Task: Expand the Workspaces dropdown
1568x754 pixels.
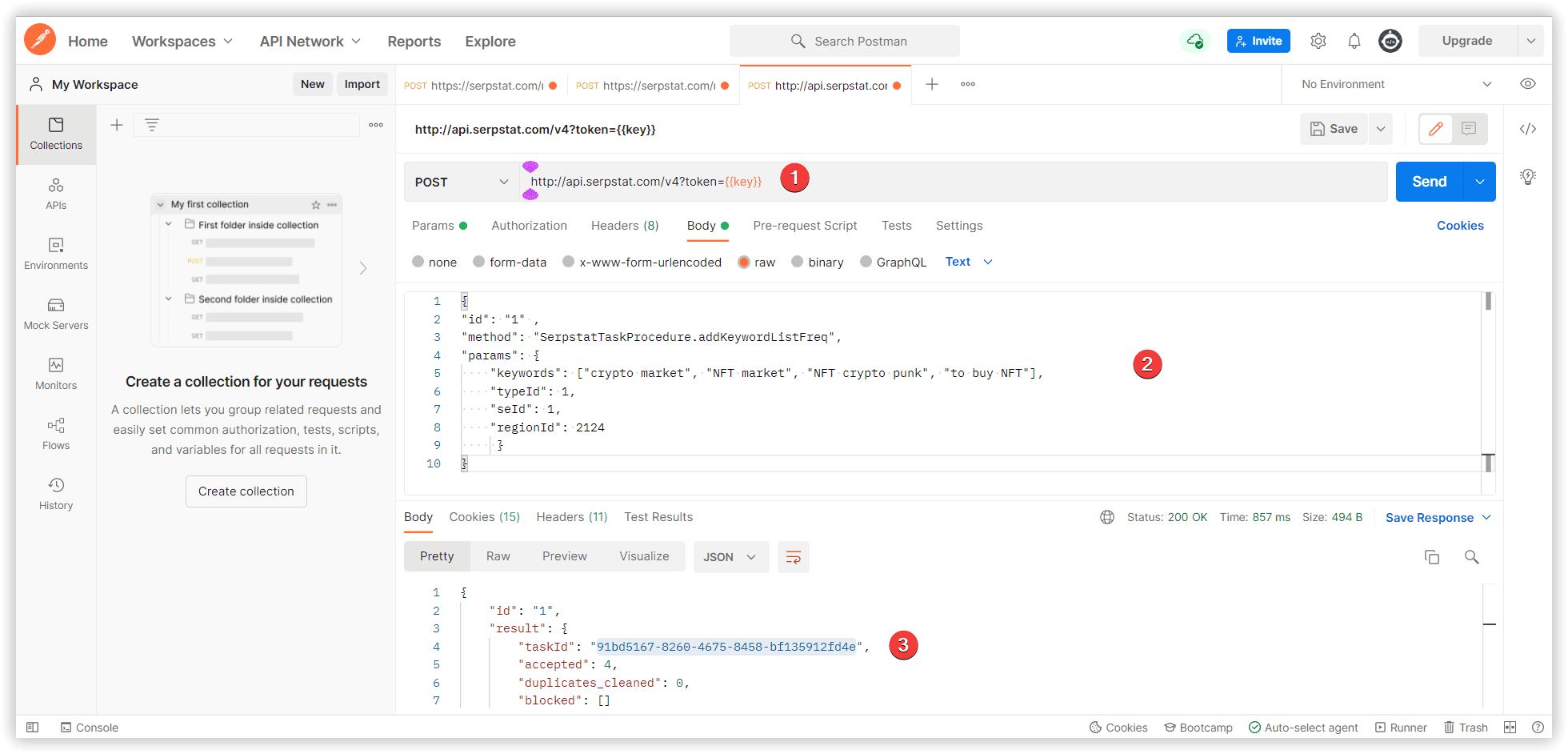Action: click(x=182, y=41)
